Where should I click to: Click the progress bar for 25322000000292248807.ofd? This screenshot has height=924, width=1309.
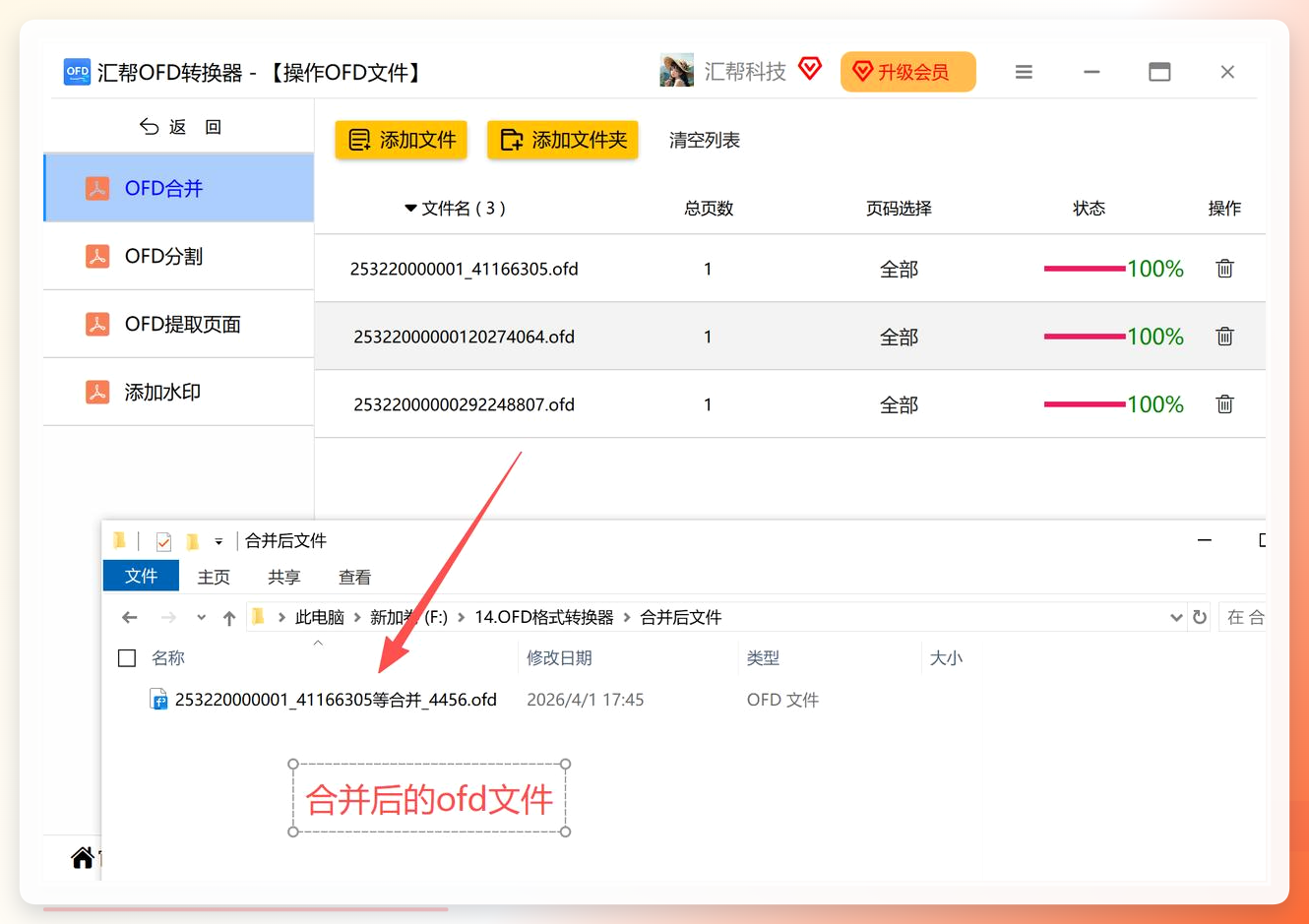[x=1085, y=404]
